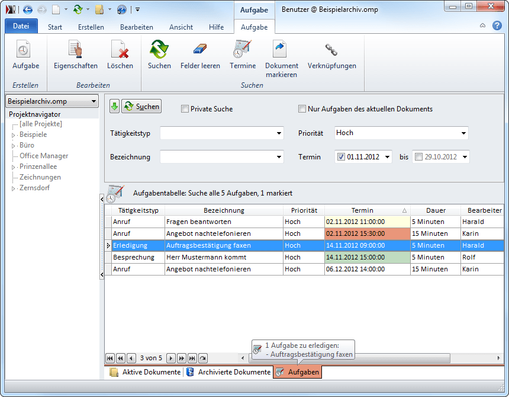Select [alle Projekte] in the Projektnavigator
The height and width of the screenshot is (397, 509).
(41, 124)
